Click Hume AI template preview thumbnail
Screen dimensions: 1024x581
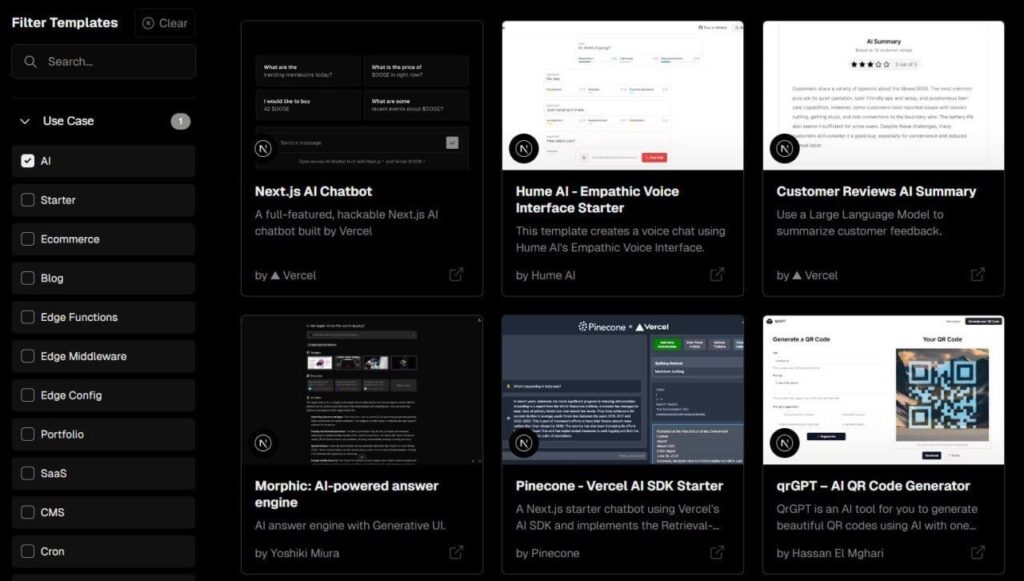click(622, 96)
